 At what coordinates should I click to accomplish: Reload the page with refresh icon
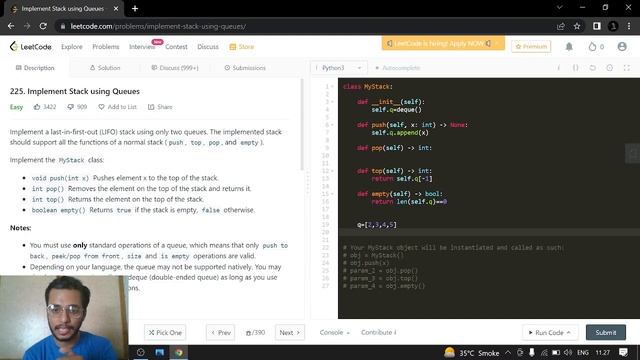[x=43, y=26]
